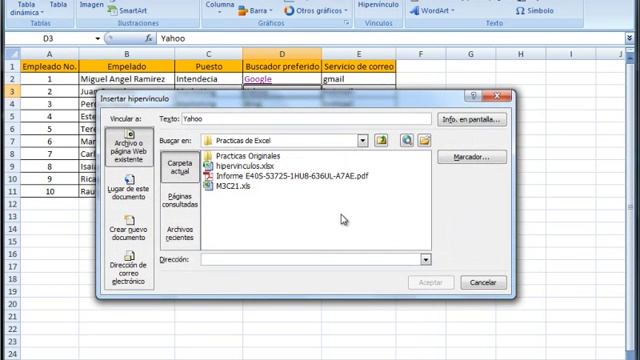The width and height of the screenshot is (640, 360).
Task: Select the 'gmail' cell
Action: coord(359,79)
